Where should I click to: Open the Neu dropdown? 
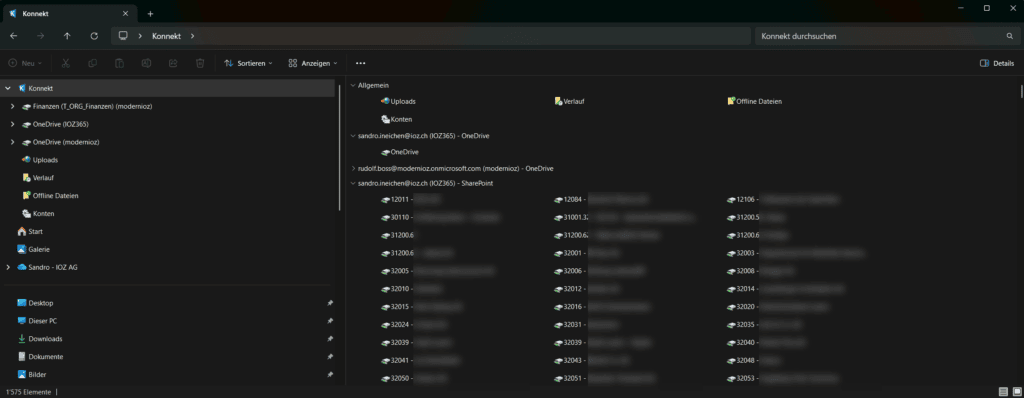pos(25,63)
